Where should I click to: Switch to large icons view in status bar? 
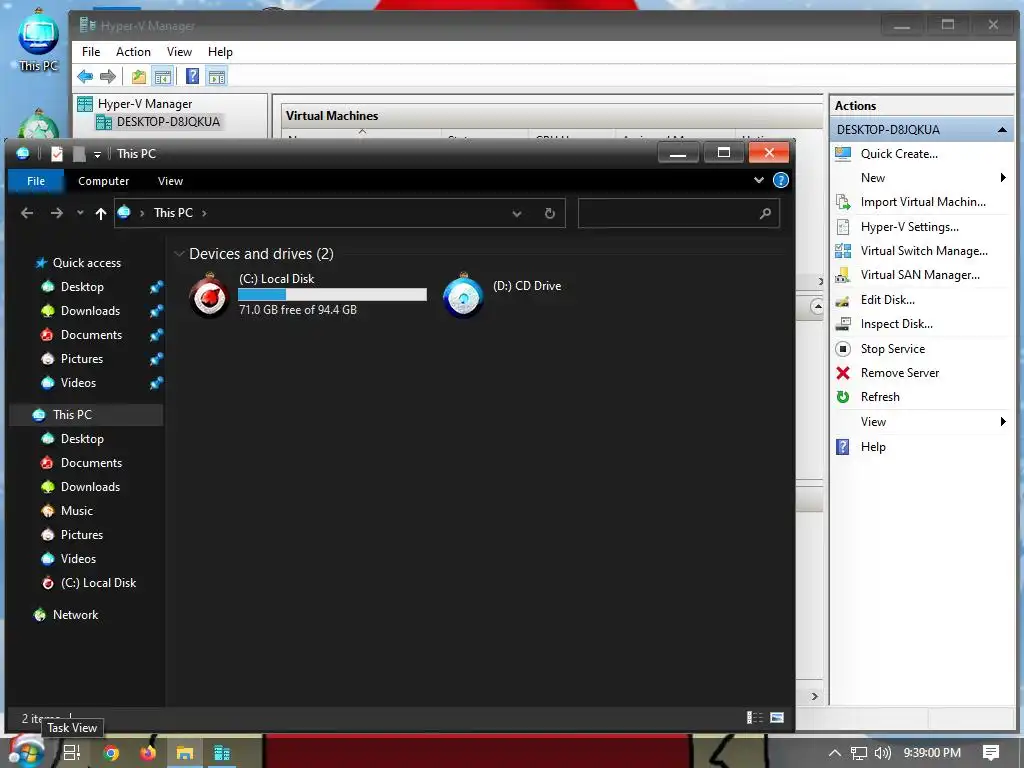777,718
